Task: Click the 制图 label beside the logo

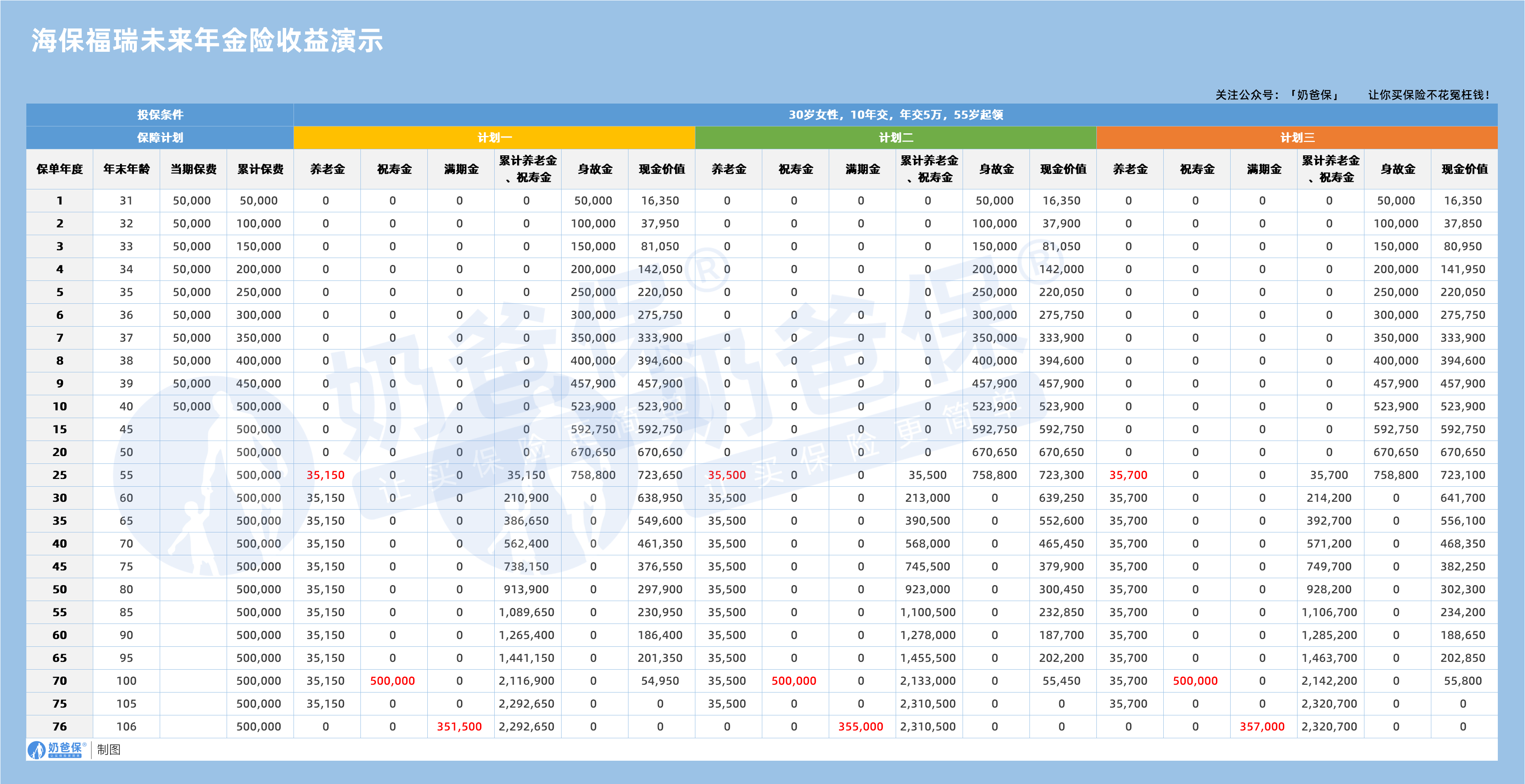Action: pos(109,749)
